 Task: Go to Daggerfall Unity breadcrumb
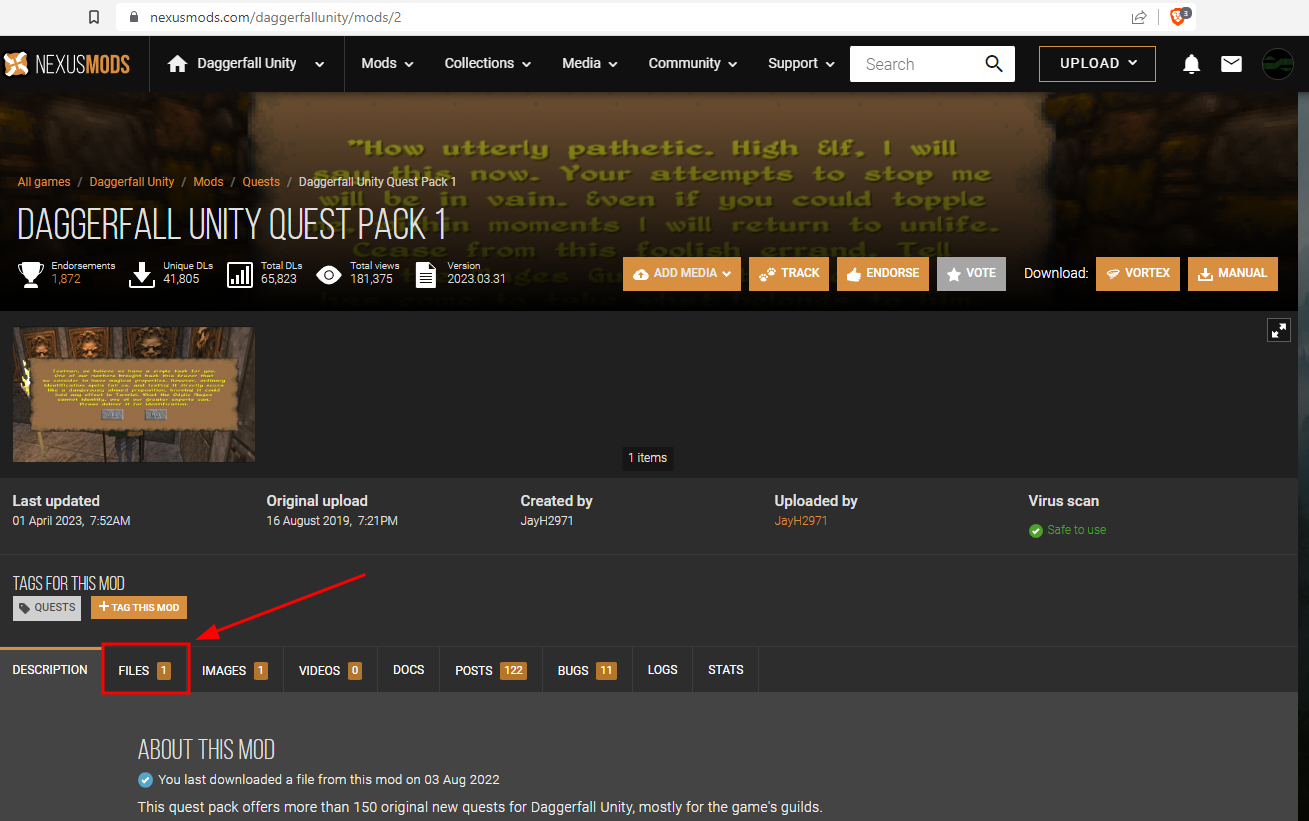[132, 182]
